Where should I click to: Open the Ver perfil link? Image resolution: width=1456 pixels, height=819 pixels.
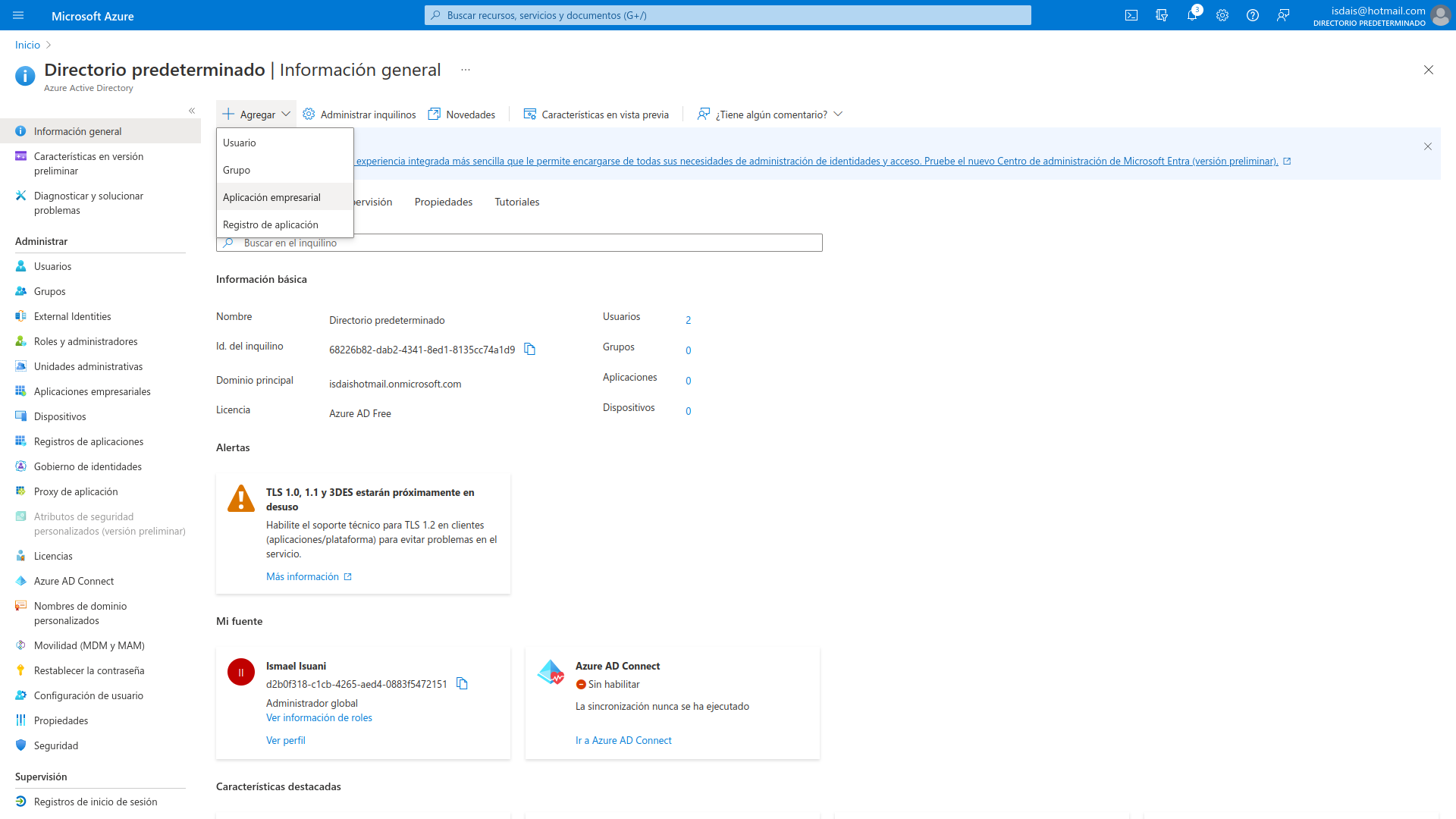(286, 740)
